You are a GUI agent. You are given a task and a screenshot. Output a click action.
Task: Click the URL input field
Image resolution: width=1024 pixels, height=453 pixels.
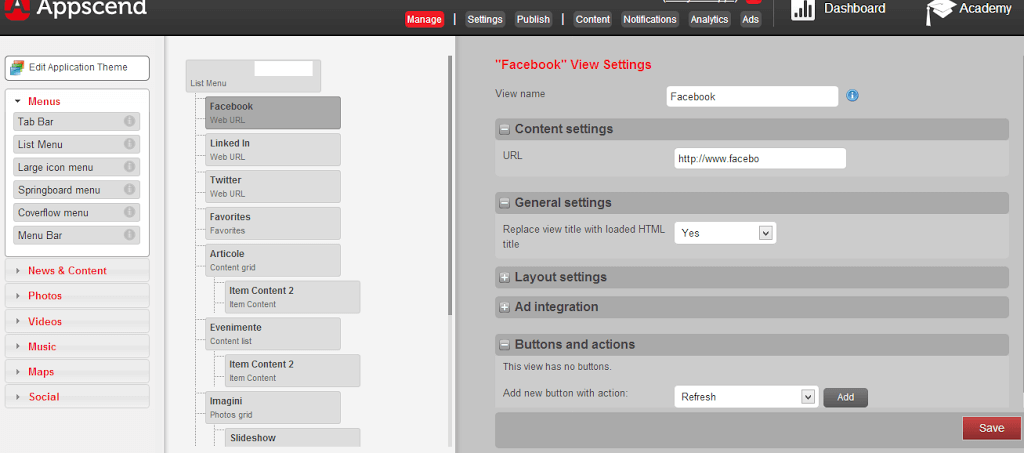click(x=760, y=158)
